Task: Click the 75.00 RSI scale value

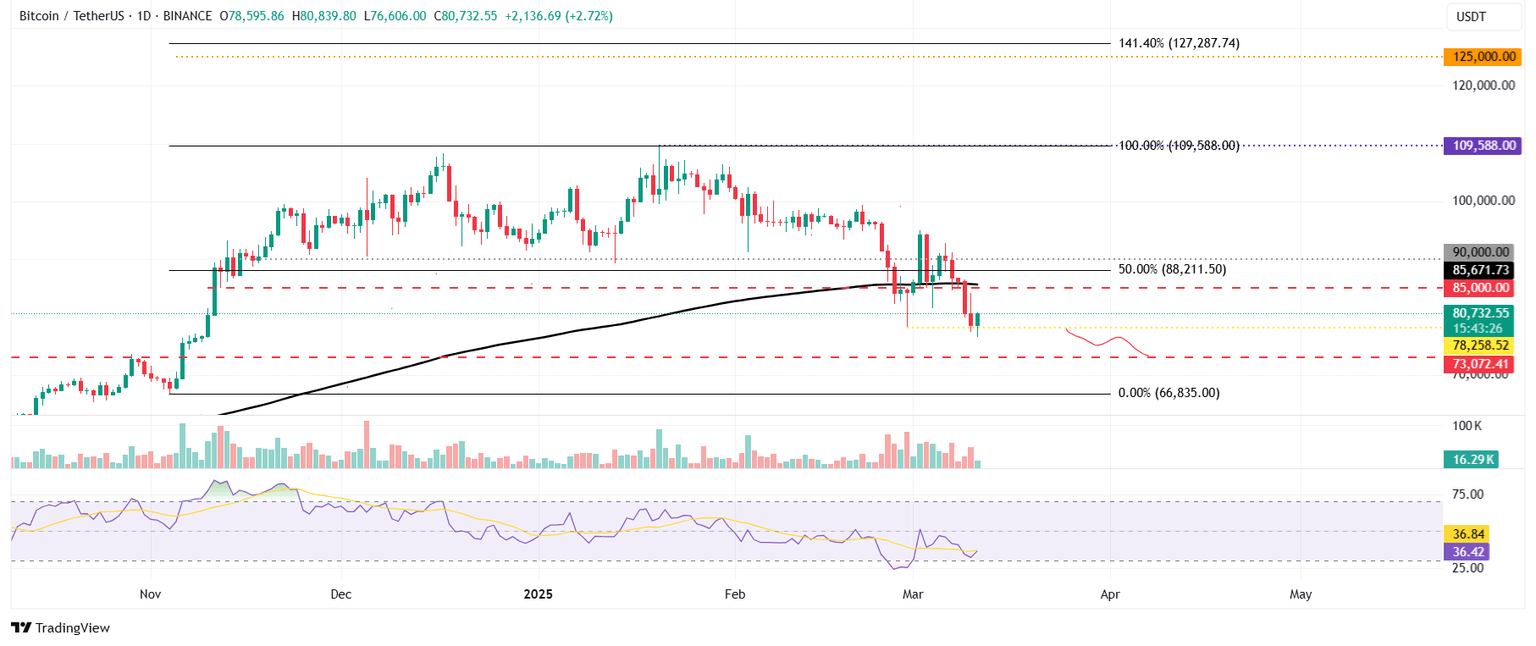Action: tap(1467, 494)
